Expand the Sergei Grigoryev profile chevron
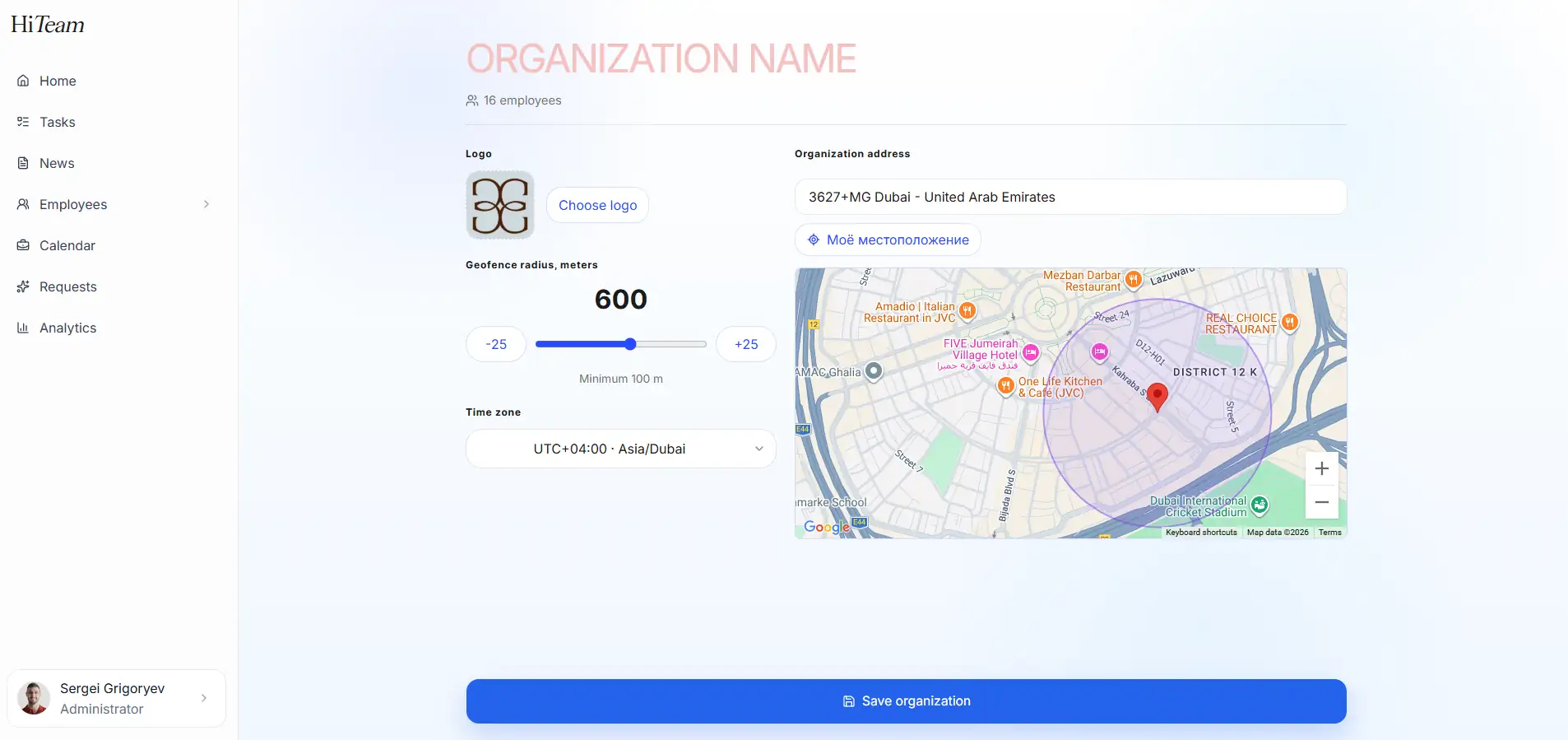 coord(204,698)
